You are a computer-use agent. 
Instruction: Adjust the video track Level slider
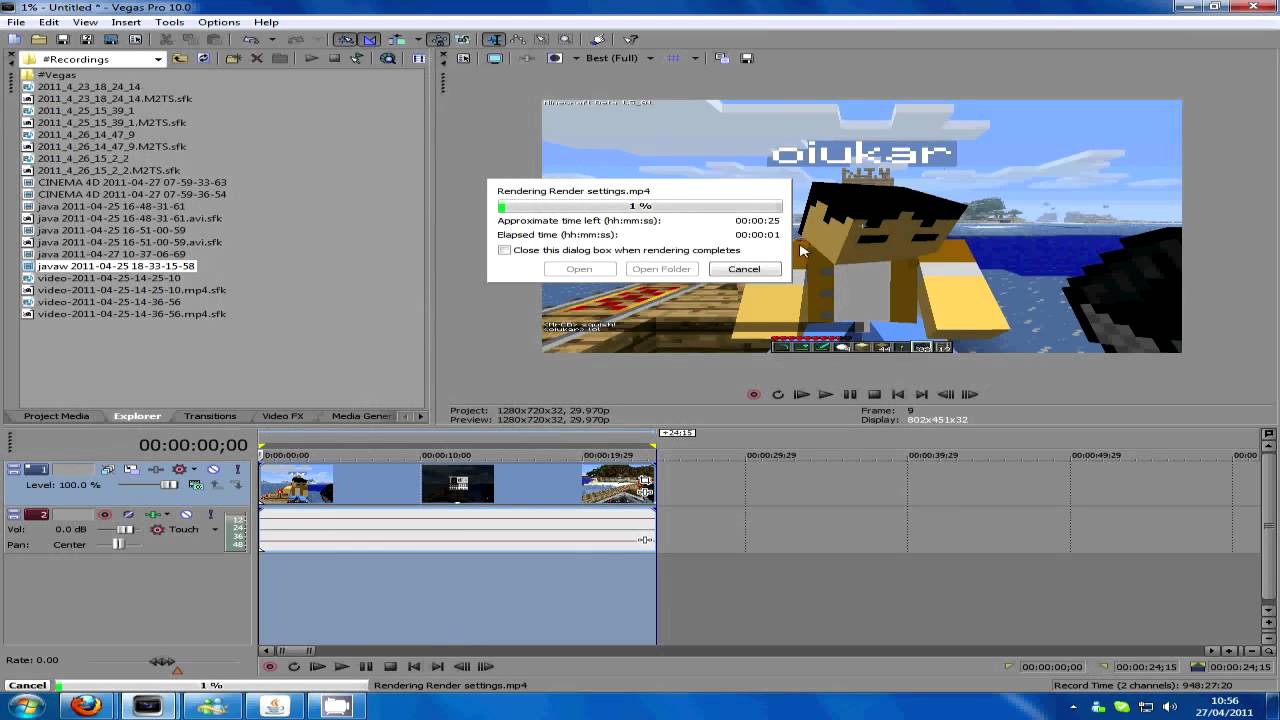click(170, 485)
